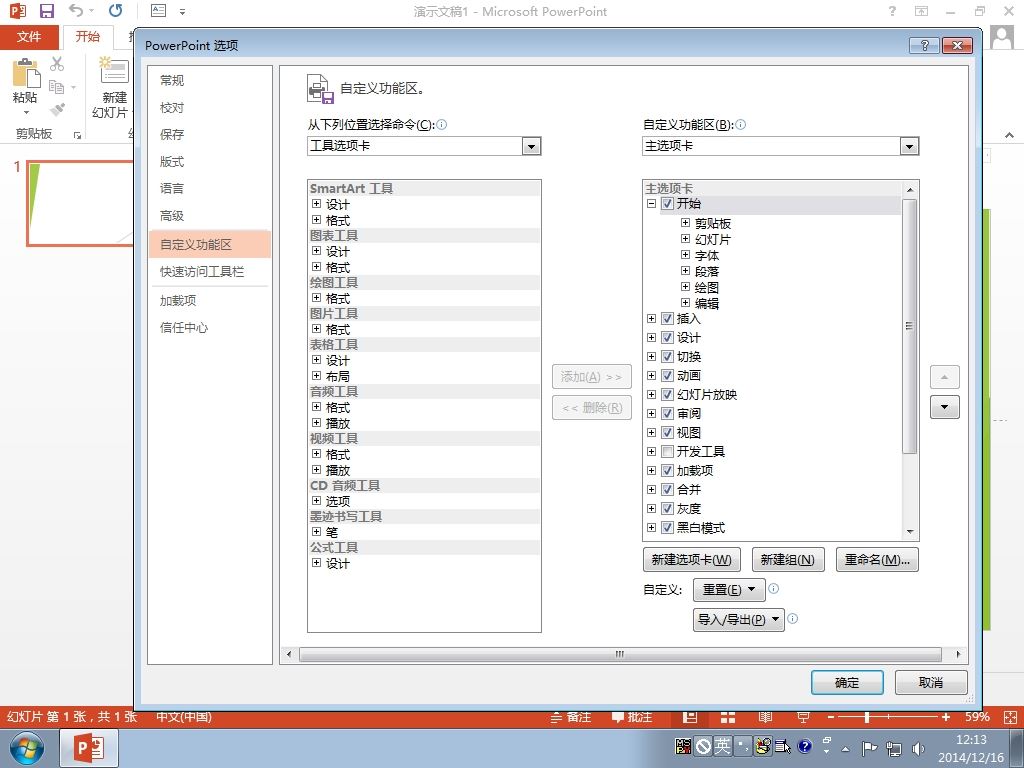The image size is (1024, 768).
Task: Click the Redo icon in title bar
Action: [116, 10]
